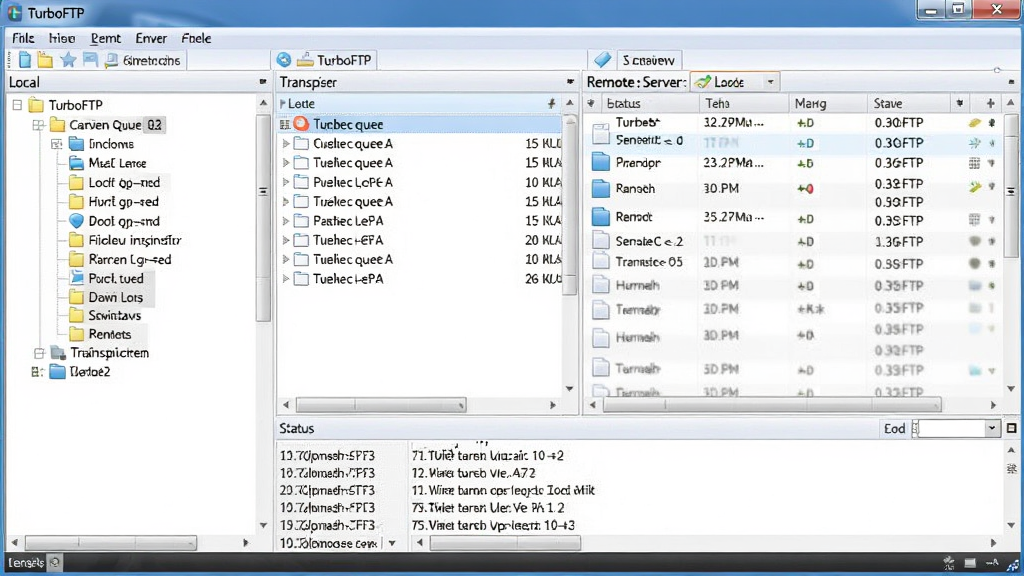The height and width of the screenshot is (576, 1024).
Task: Click the Status log horizontal scrollbar
Action: tap(505, 543)
